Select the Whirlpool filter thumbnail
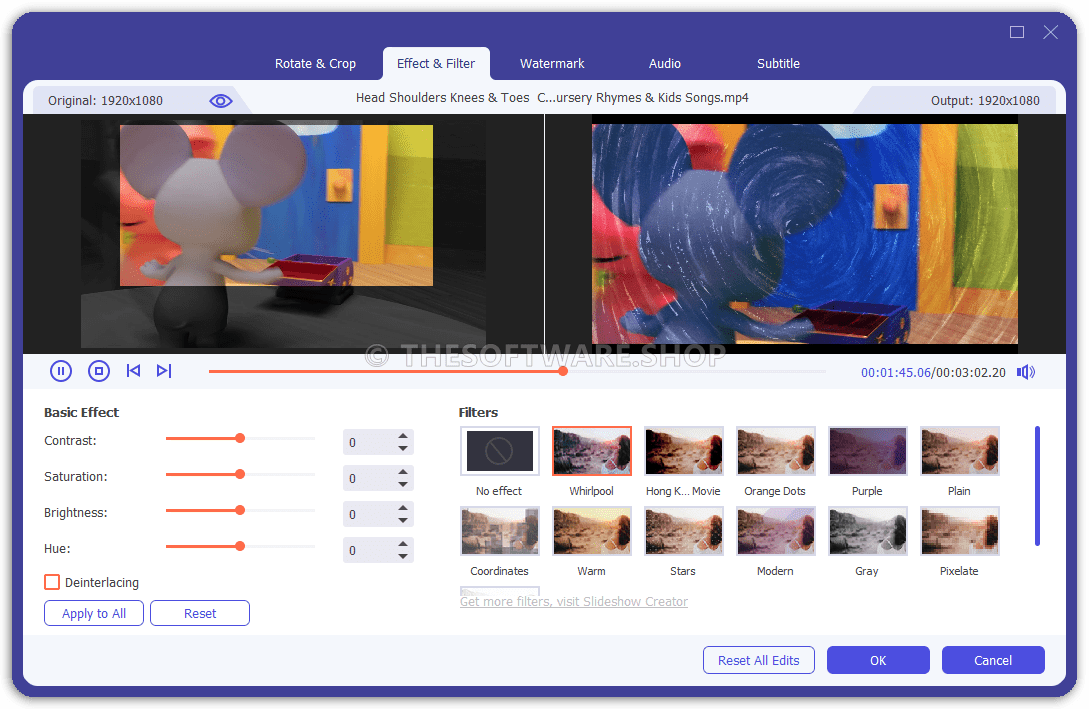The width and height of the screenshot is (1089, 709). [592, 451]
